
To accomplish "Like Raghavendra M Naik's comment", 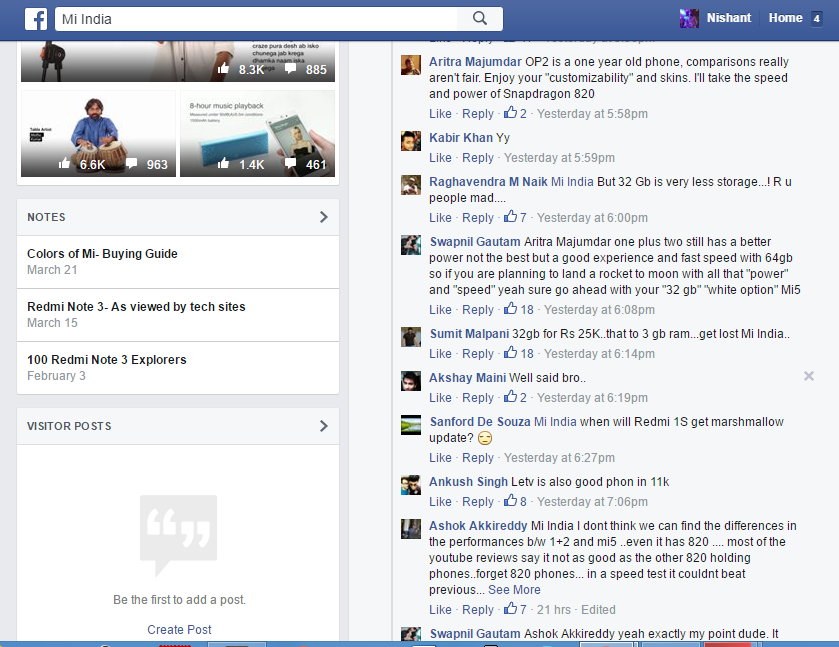I will point(440,218).
